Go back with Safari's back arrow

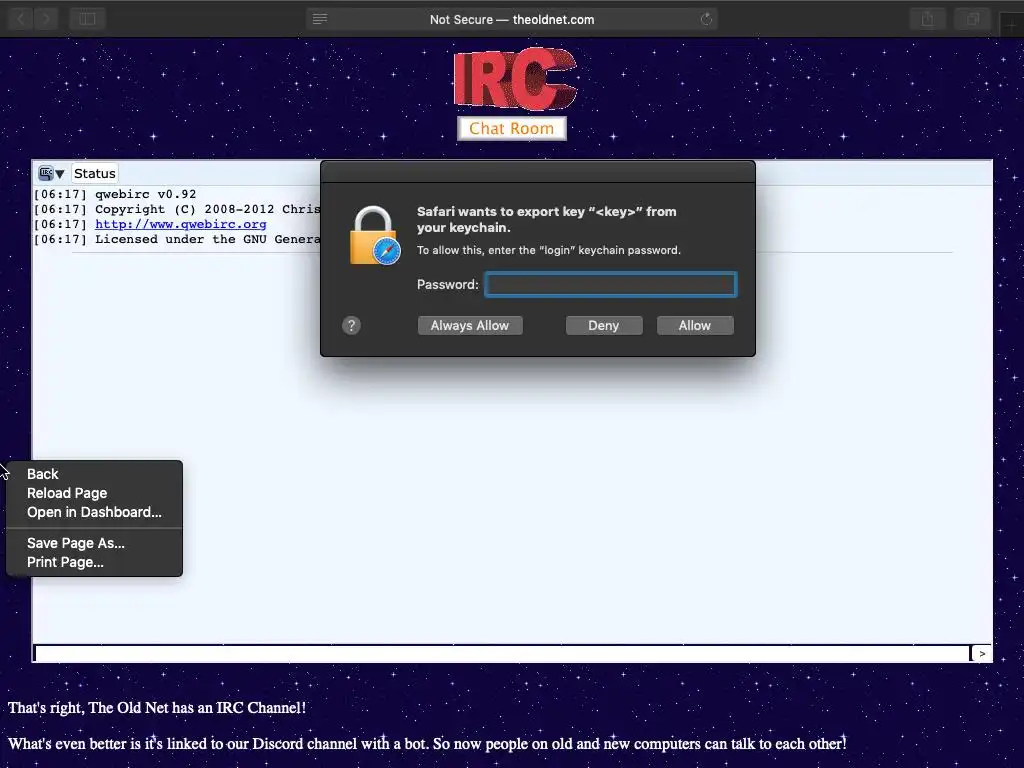tap(20, 19)
